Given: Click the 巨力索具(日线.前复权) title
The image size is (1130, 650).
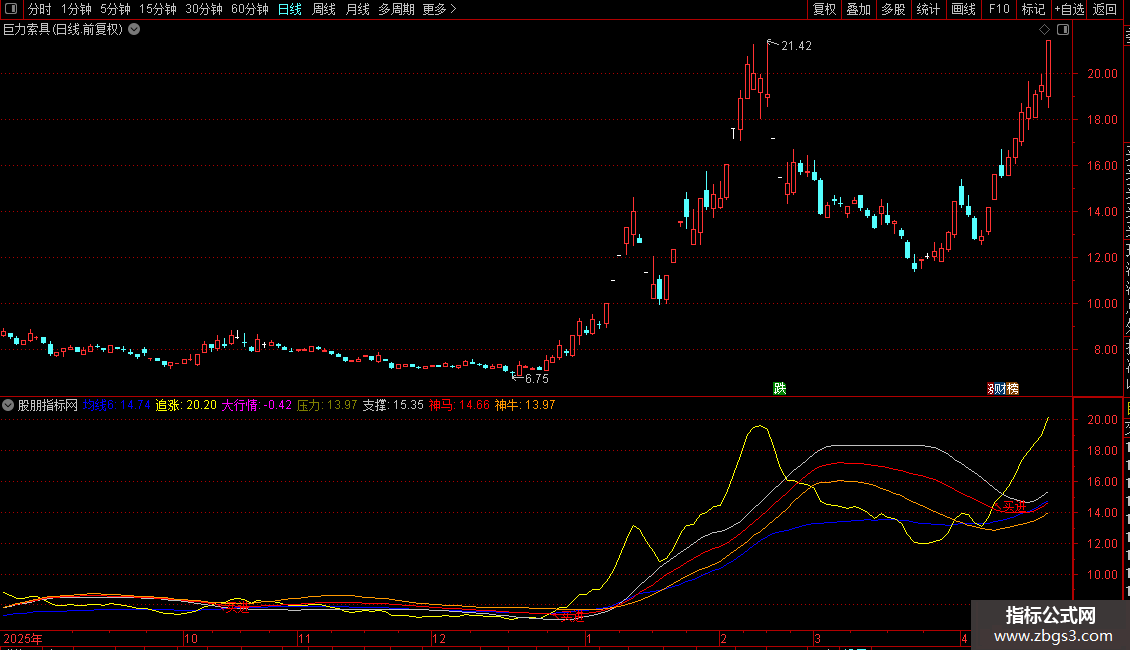Looking at the screenshot, I should tap(63, 30).
